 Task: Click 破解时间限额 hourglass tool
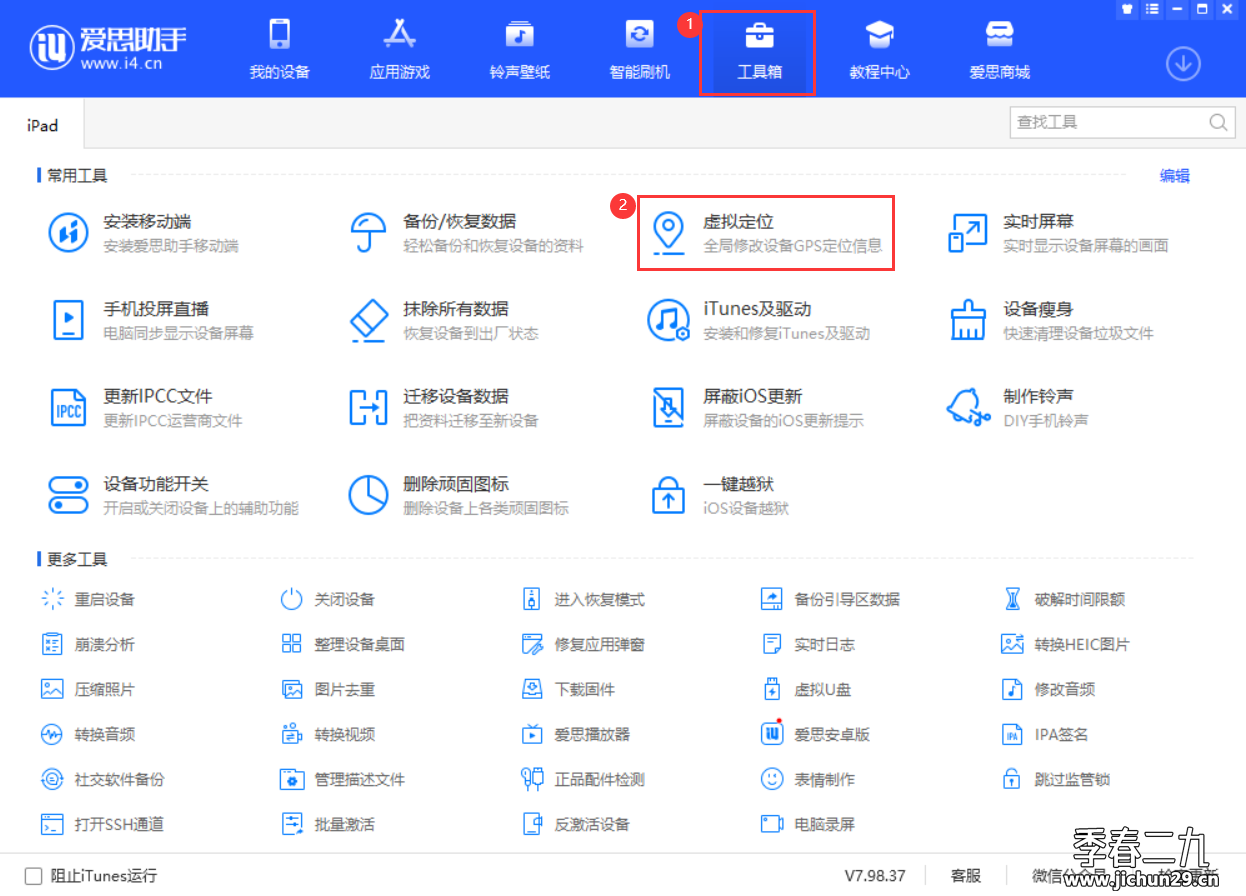click(x=1064, y=599)
